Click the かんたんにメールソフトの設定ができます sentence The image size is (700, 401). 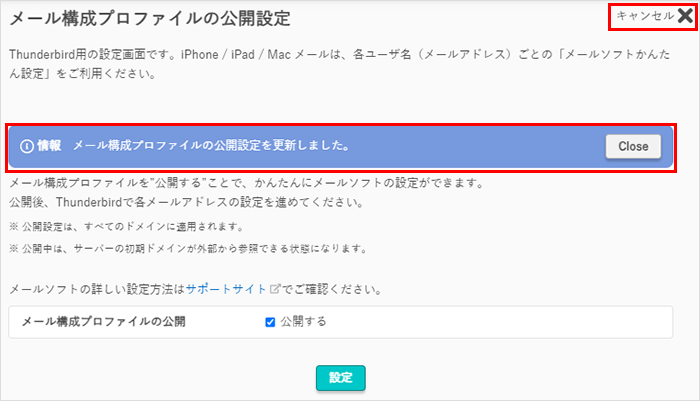coord(246,184)
